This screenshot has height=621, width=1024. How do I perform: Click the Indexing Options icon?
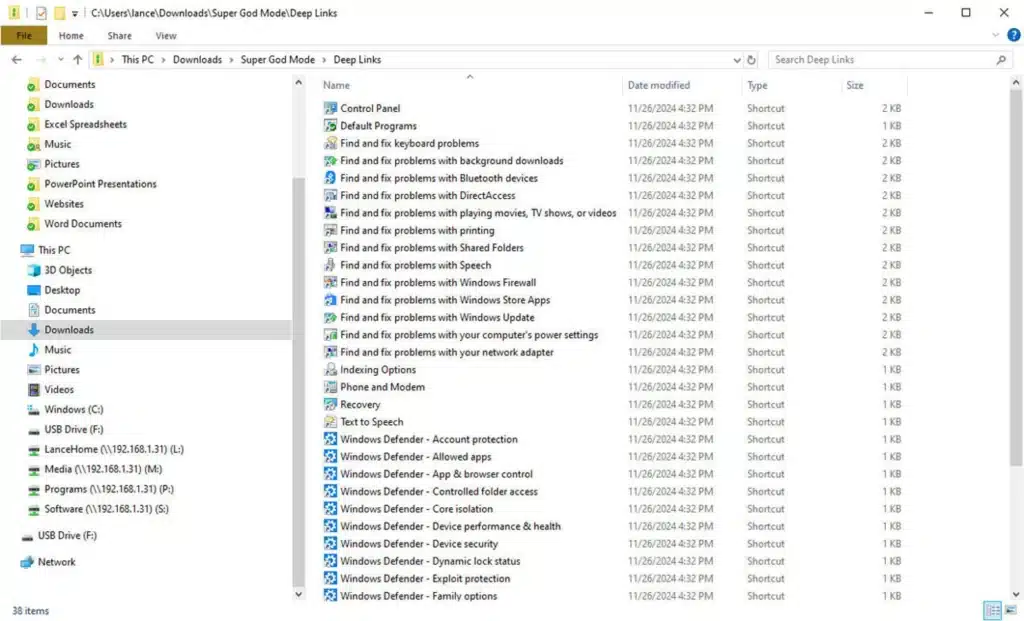330,370
